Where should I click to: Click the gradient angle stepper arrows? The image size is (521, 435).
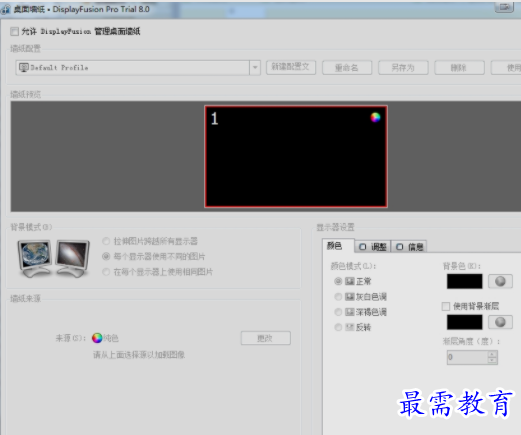(492, 357)
